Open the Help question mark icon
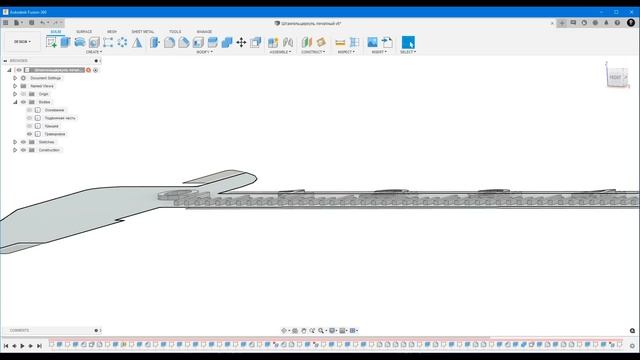 pyautogui.click(x=617, y=23)
